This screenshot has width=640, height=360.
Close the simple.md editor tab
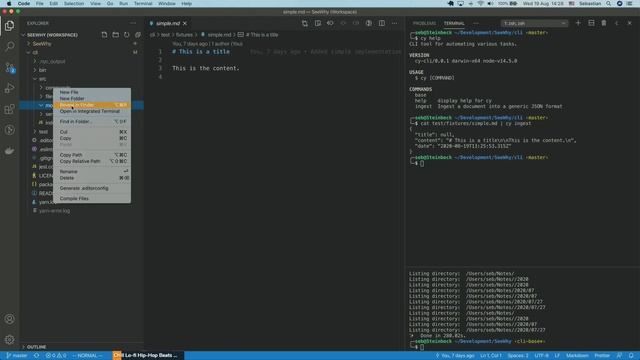pos(185,24)
